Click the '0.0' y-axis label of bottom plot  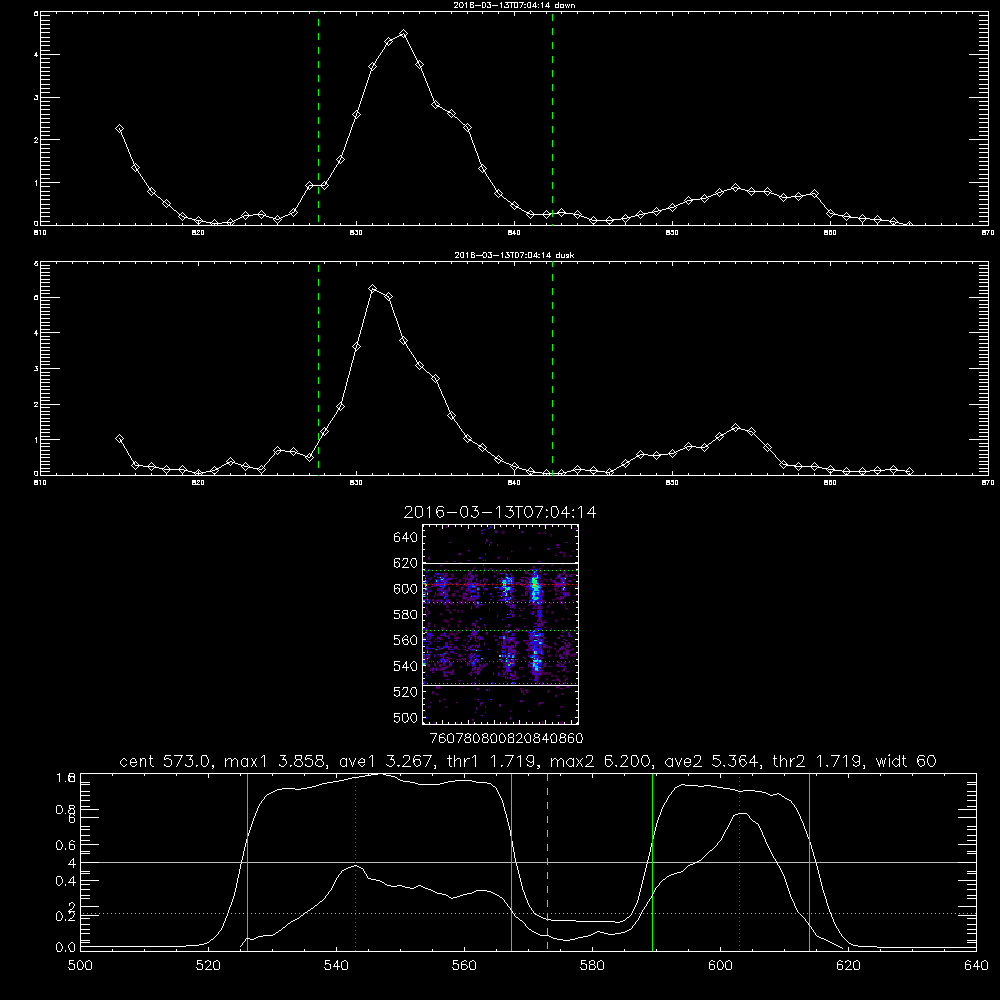(x=66, y=948)
